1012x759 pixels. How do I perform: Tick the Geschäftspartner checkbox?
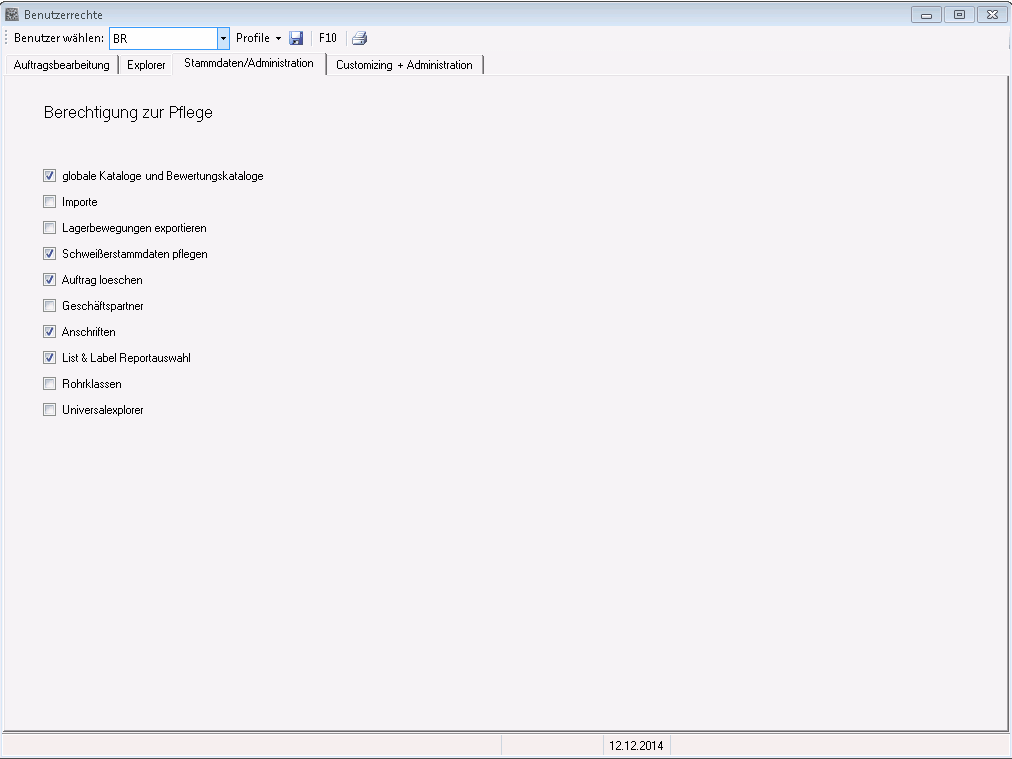[x=50, y=306]
